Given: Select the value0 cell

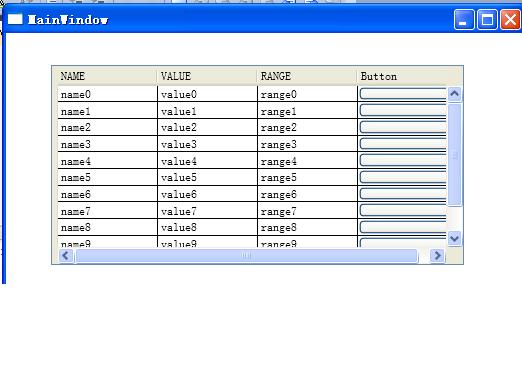Looking at the screenshot, I should (207, 94).
